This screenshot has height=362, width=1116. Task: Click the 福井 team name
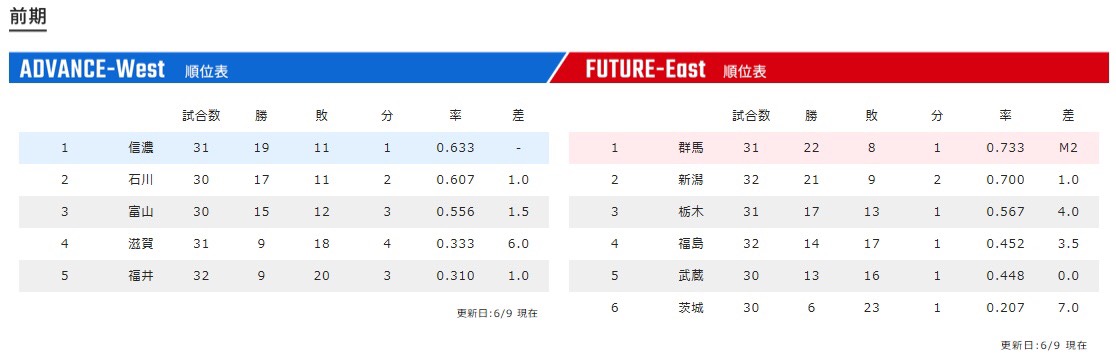pos(141,276)
